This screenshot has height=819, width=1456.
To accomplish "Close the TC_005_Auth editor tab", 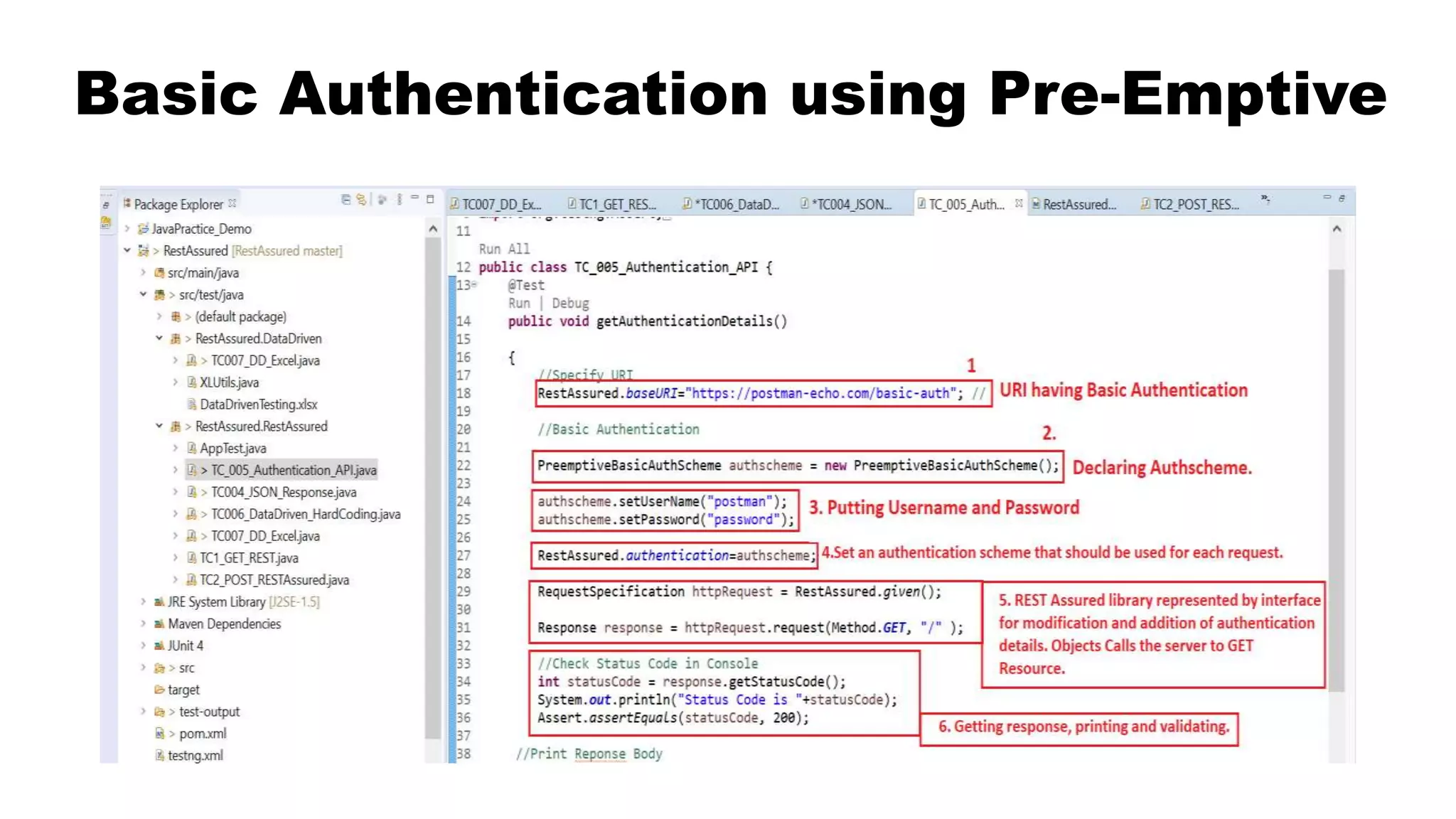I will pyautogui.click(x=1019, y=203).
